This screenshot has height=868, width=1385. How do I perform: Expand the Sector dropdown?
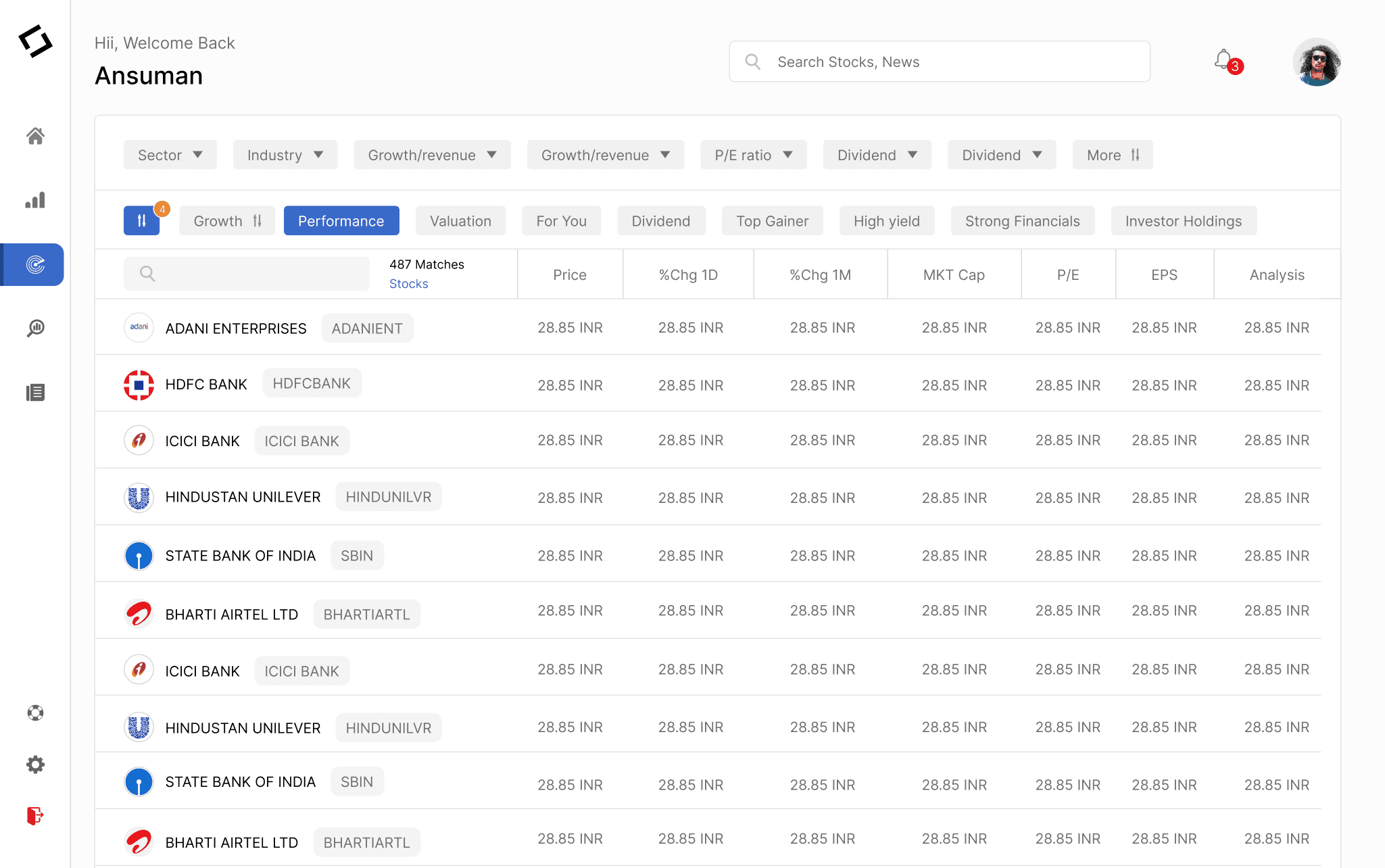170,155
